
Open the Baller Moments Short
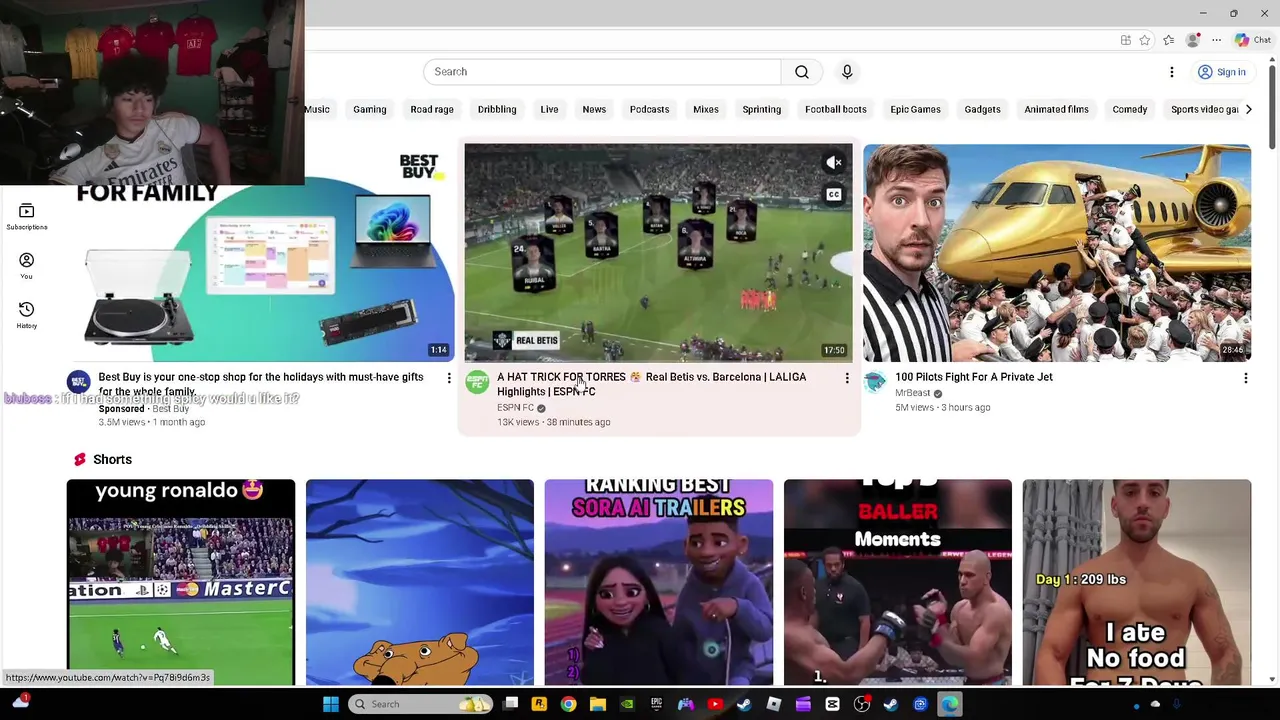point(898,582)
